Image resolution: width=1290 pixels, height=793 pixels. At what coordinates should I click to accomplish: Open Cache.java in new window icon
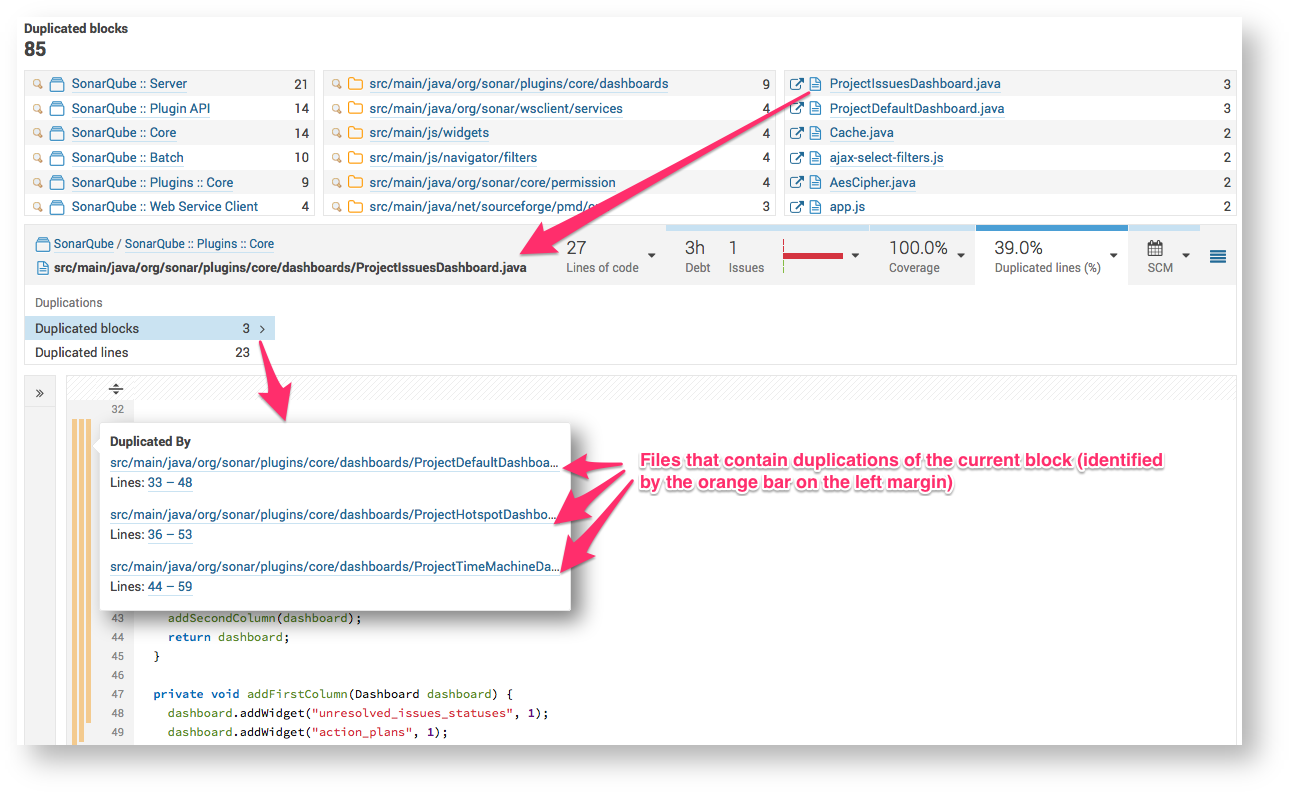coord(797,133)
